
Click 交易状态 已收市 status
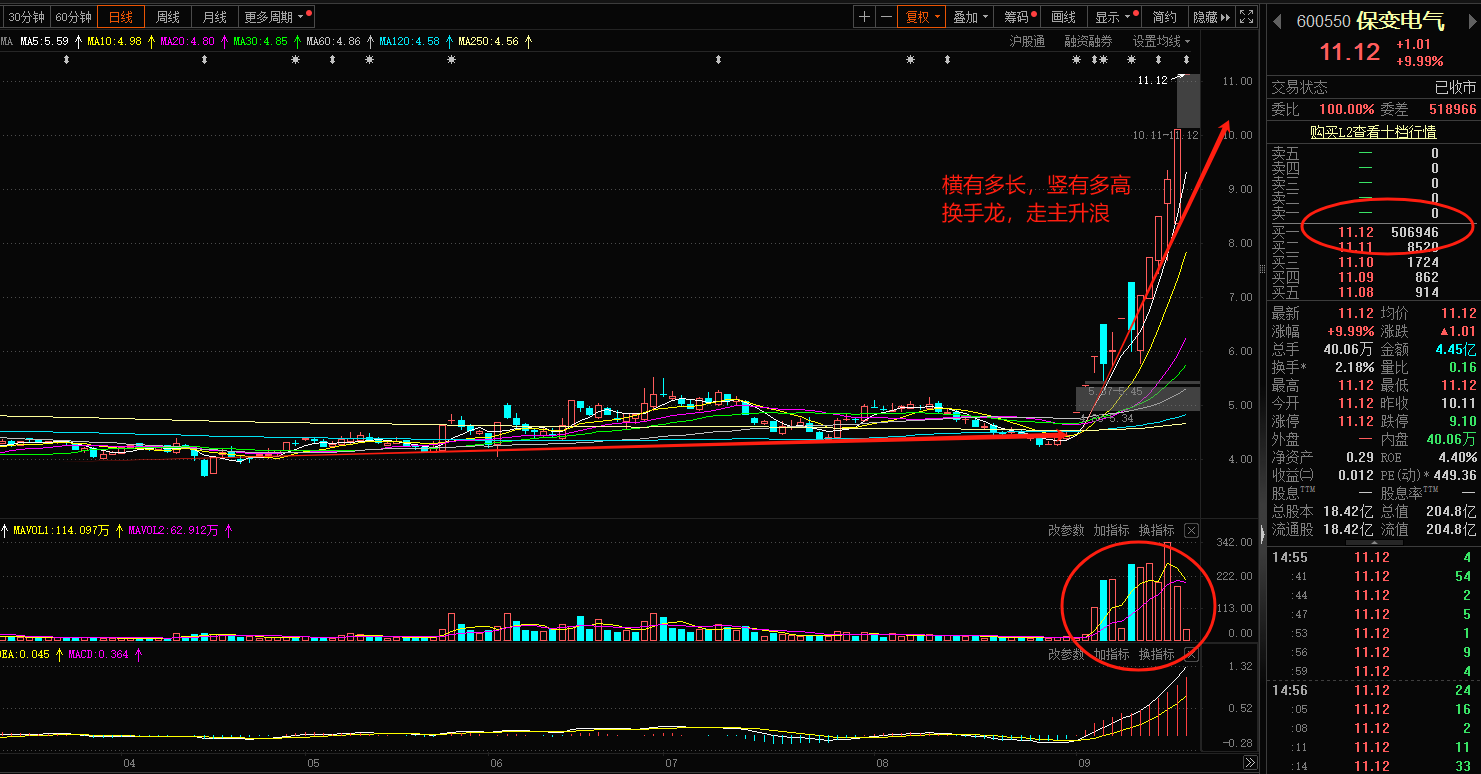[x=1373, y=88]
